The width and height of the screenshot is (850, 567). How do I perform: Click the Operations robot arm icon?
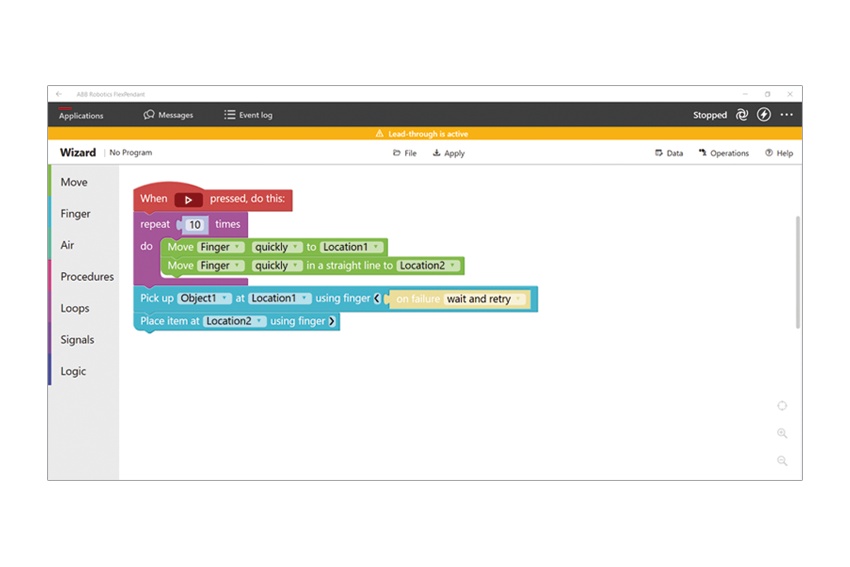tap(703, 153)
